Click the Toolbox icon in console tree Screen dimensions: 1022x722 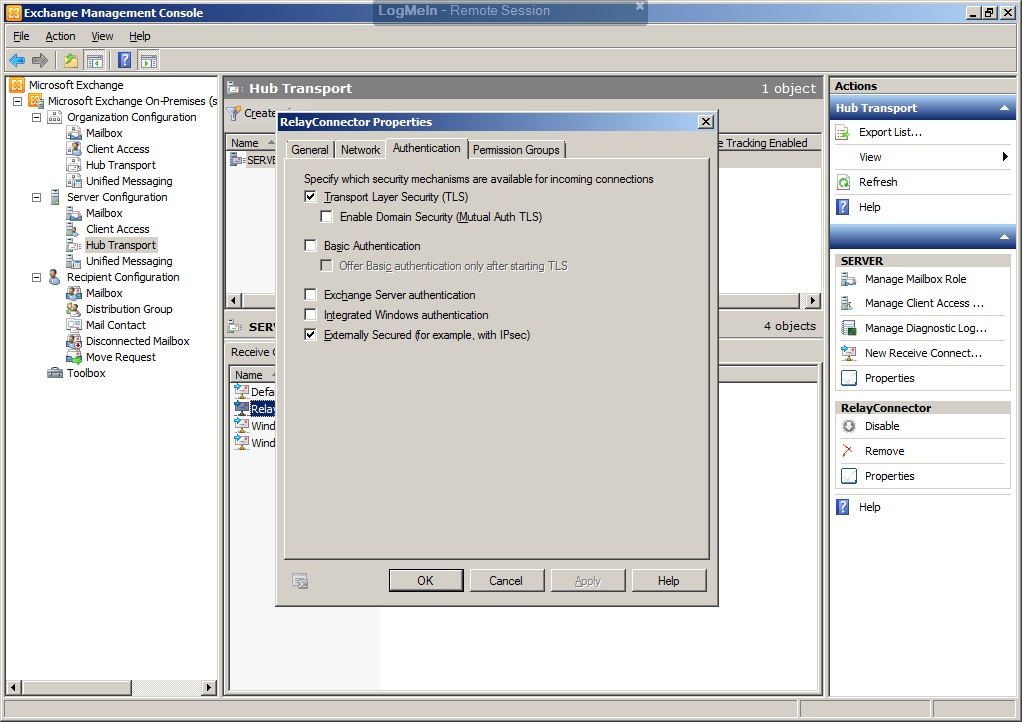[x=55, y=373]
